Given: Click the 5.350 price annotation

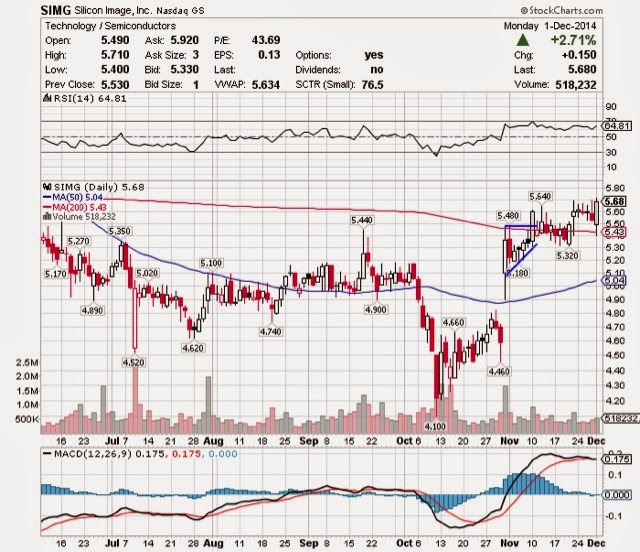Looking at the screenshot, I should pyautogui.click(x=119, y=231).
